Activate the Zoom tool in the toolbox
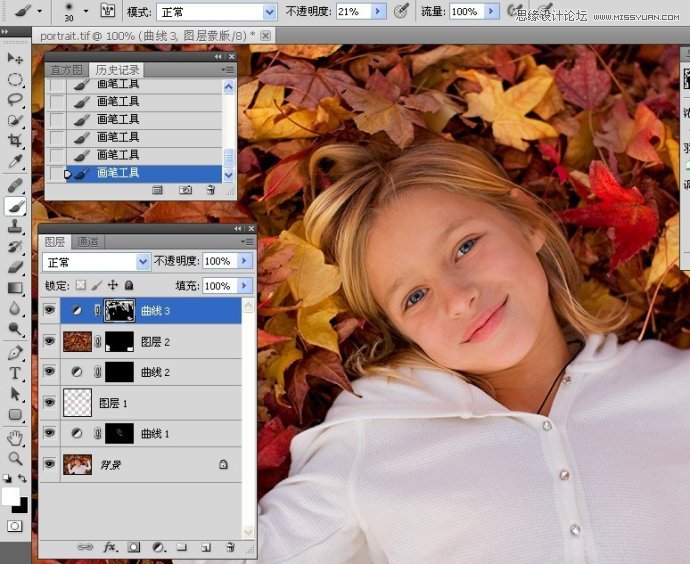Screen dimensions: 690x564 [x=15, y=458]
